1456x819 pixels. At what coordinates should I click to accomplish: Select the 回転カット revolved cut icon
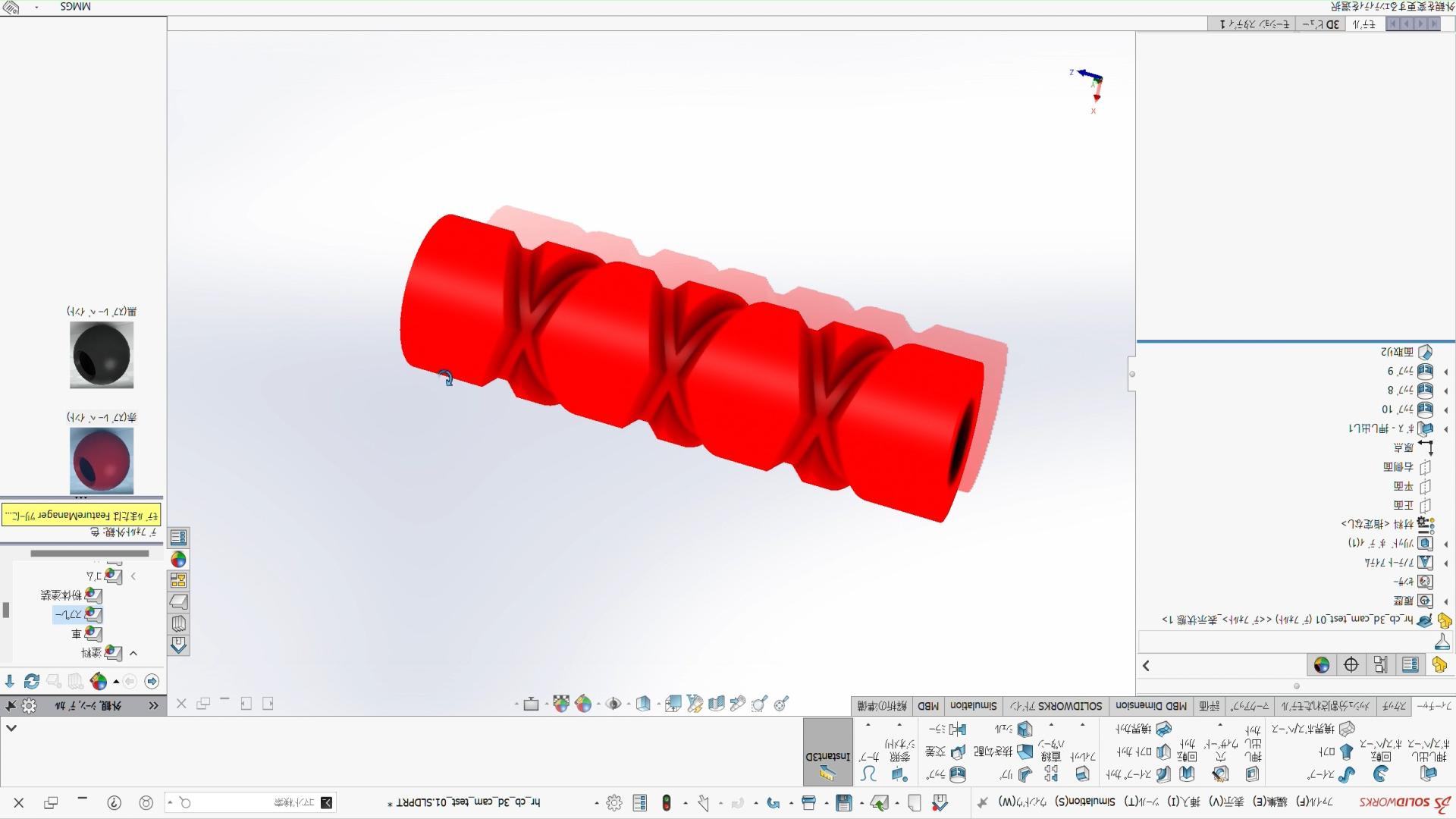pyautogui.click(x=1187, y=773)
